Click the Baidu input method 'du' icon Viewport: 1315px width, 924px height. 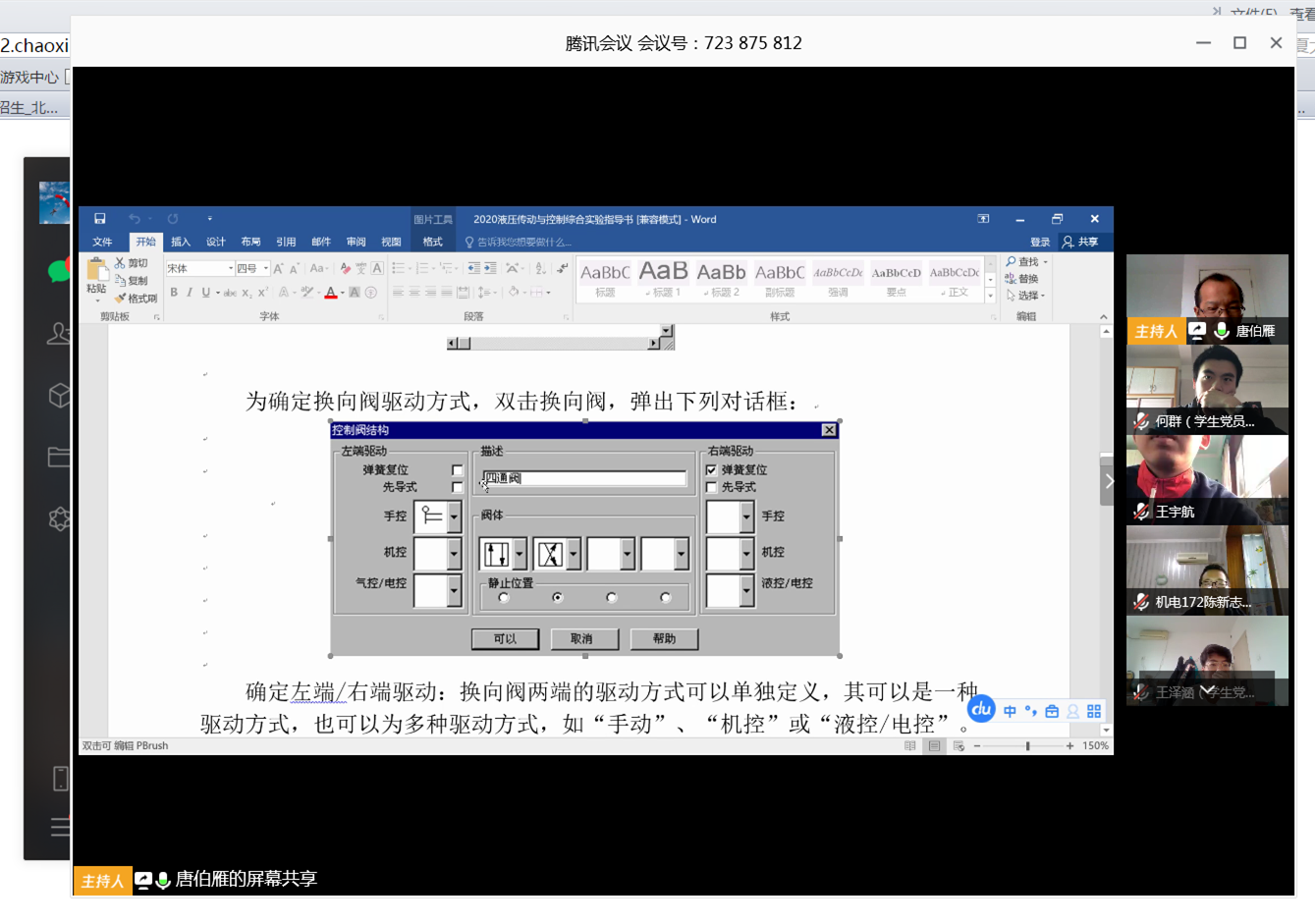tap(980, 709)
